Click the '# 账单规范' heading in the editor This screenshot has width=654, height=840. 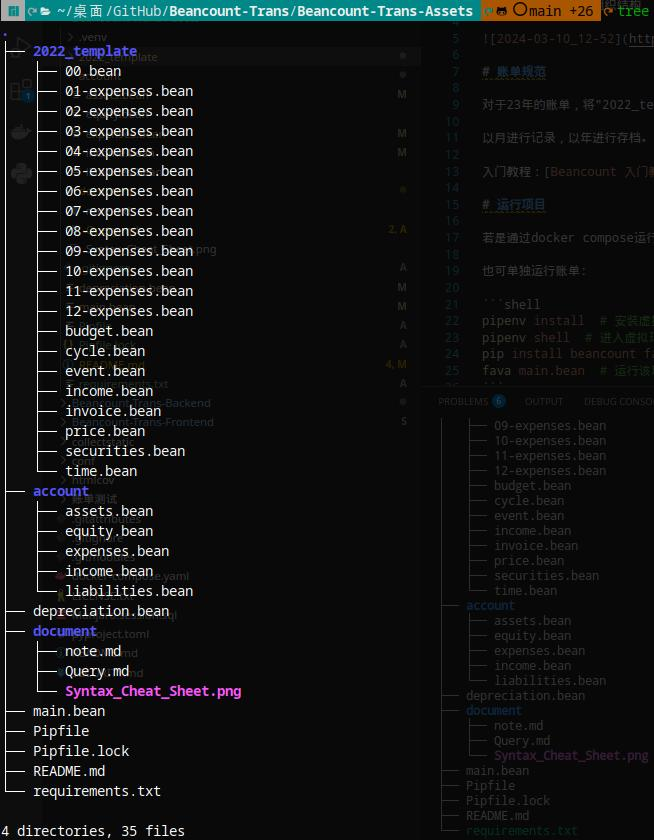click(x=514, y=72)
